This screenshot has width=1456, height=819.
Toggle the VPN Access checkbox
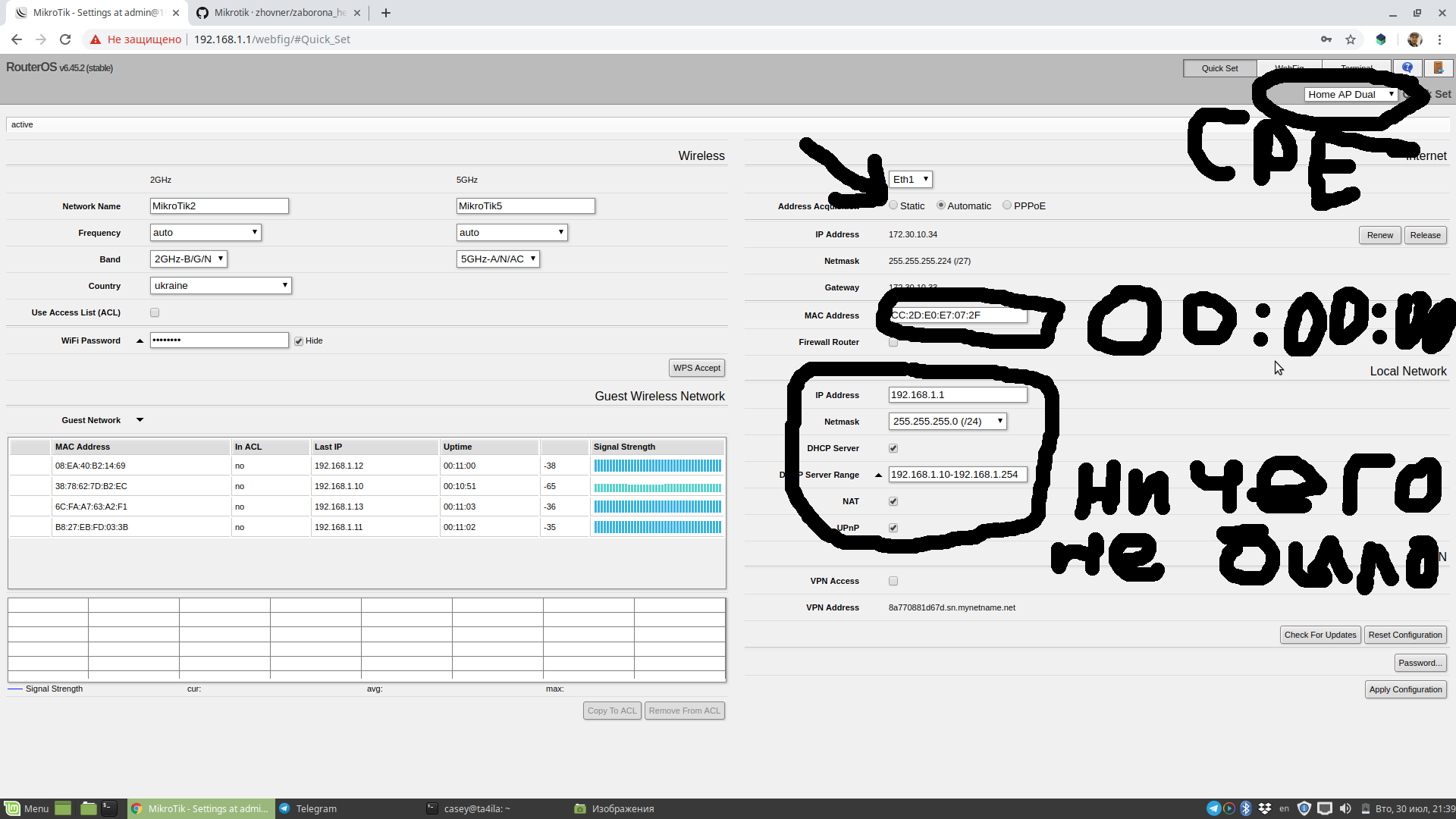coord(893,581)
